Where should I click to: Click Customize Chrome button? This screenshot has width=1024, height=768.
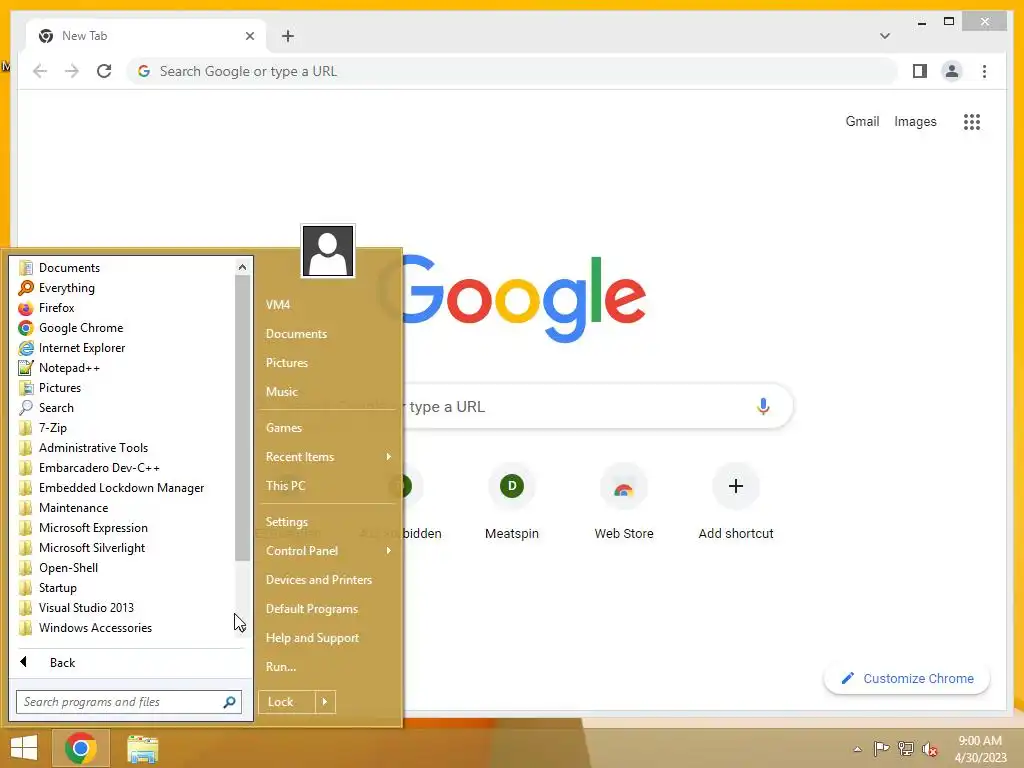pyautogui.click(x=906, y=679)
